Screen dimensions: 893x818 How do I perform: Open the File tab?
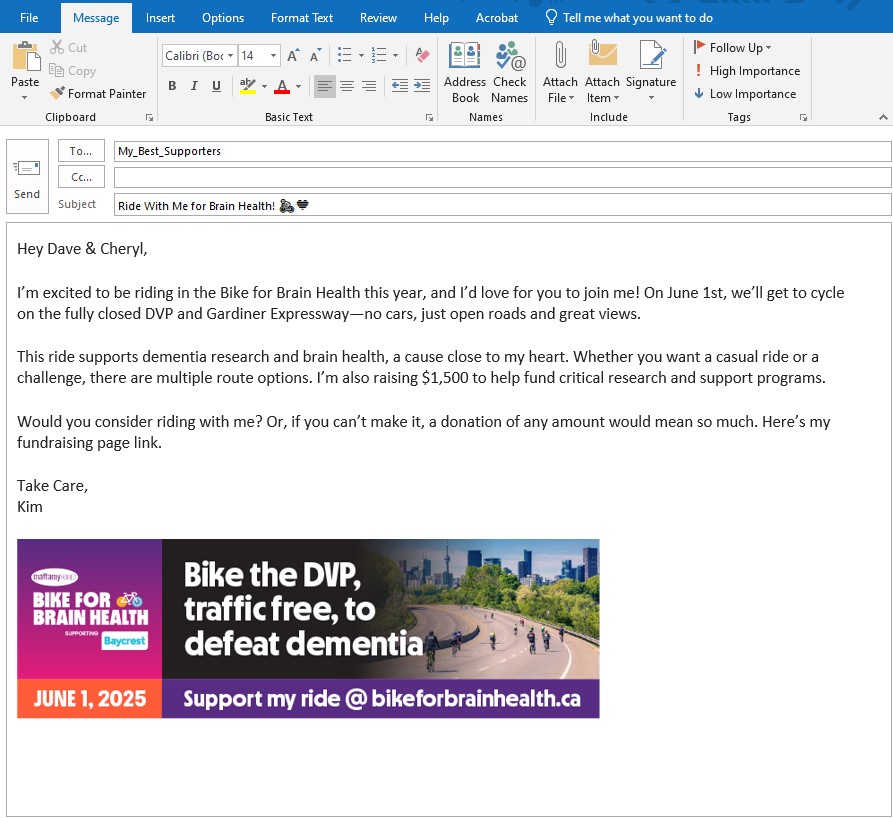[x=29, y=18]
